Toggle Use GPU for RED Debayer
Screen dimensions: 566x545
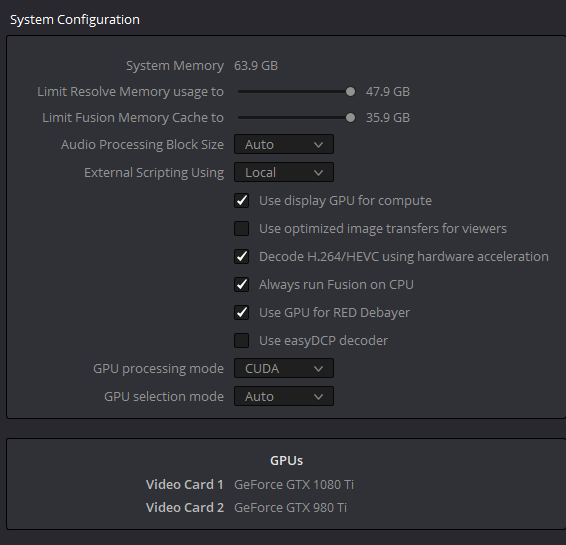241,313
